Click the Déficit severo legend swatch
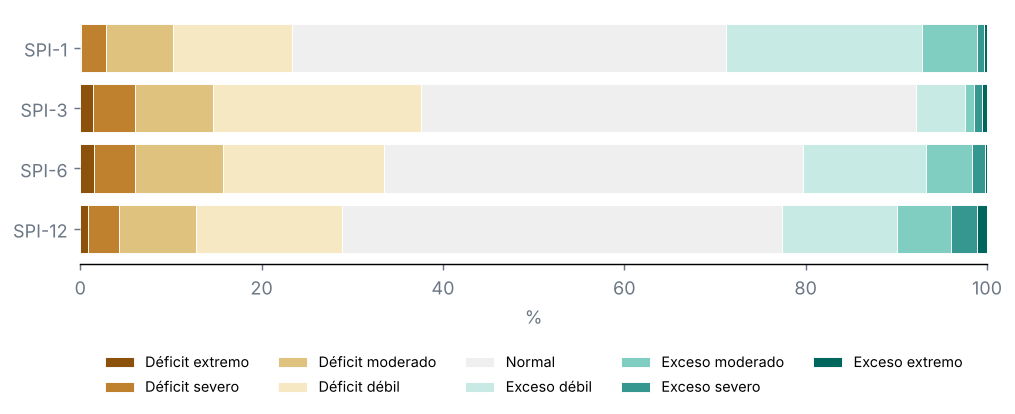 click(x=120, y=387)
